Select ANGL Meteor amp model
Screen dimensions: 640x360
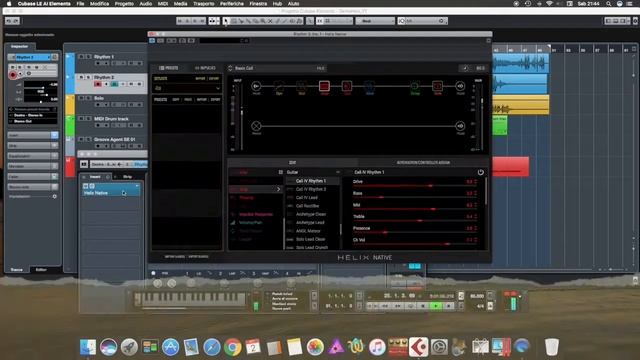click(308, 231)
